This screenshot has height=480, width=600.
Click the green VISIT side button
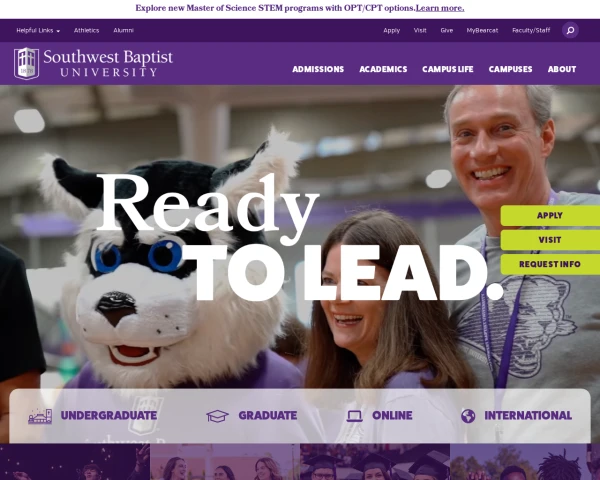click(x=550, y=240)
